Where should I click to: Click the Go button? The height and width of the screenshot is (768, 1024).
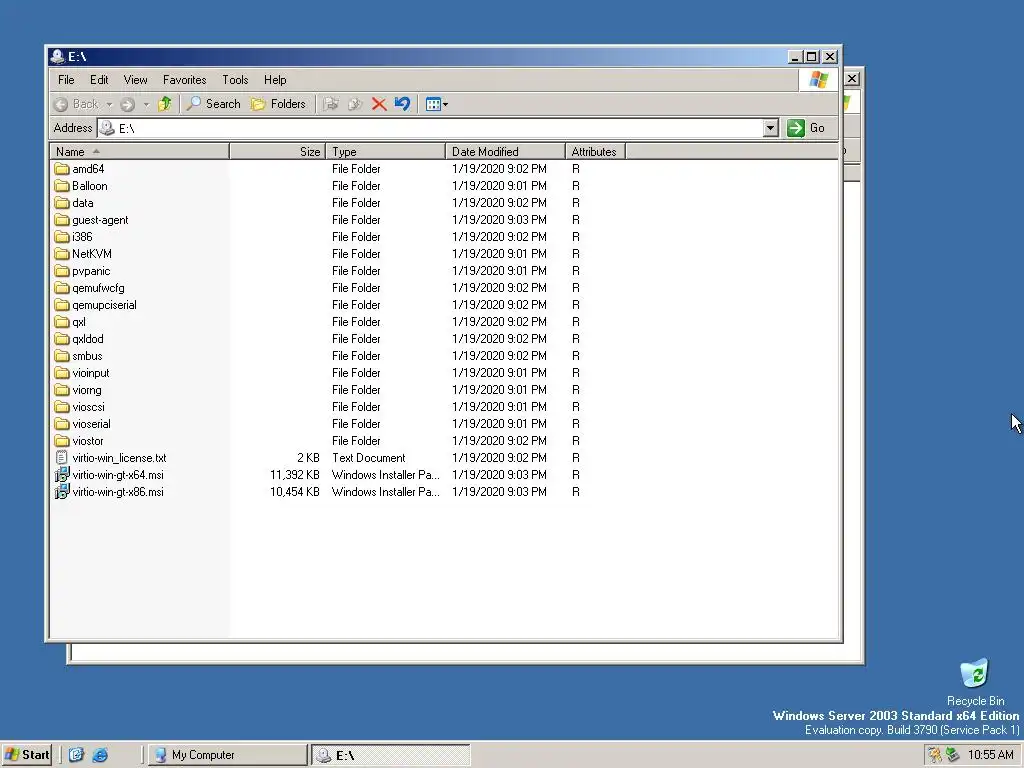coord(807,128)
